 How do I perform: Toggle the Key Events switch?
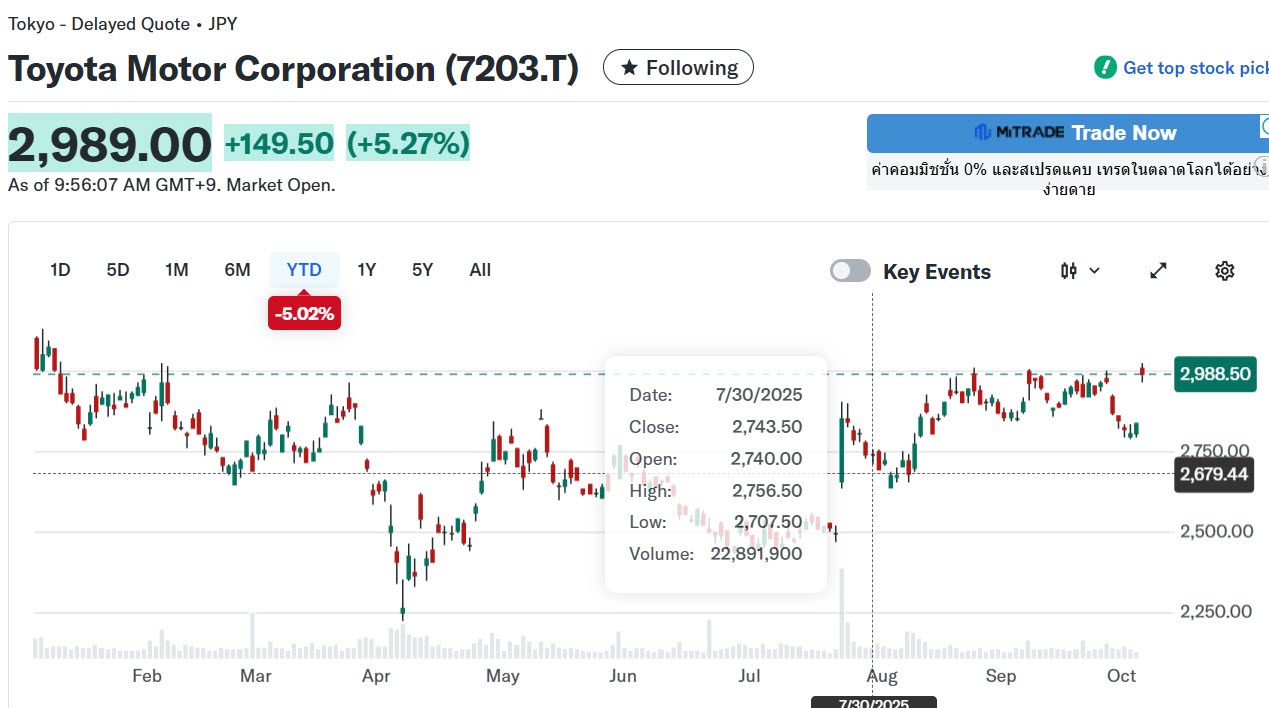(x=850, y=271)
